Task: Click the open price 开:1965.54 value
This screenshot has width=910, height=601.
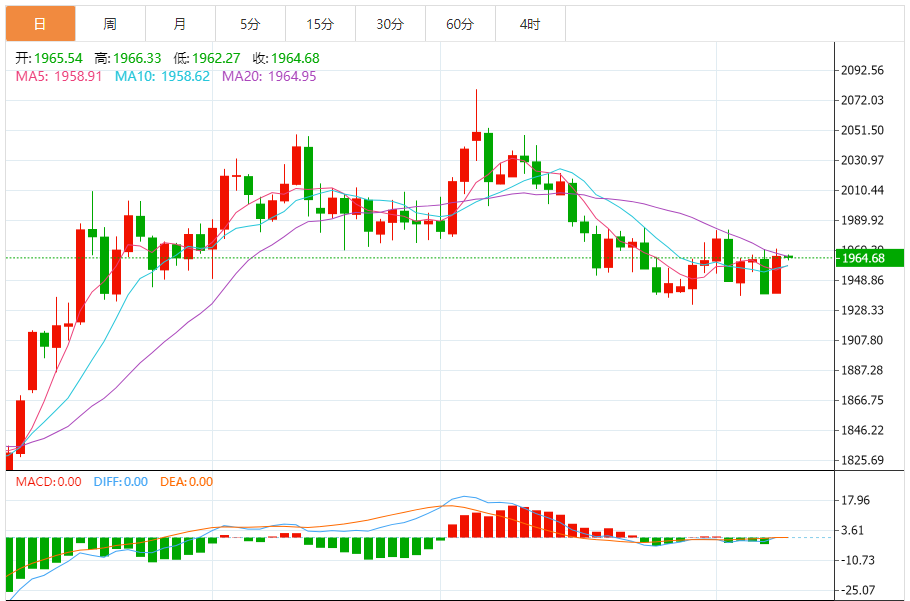Action: point(49,58)
